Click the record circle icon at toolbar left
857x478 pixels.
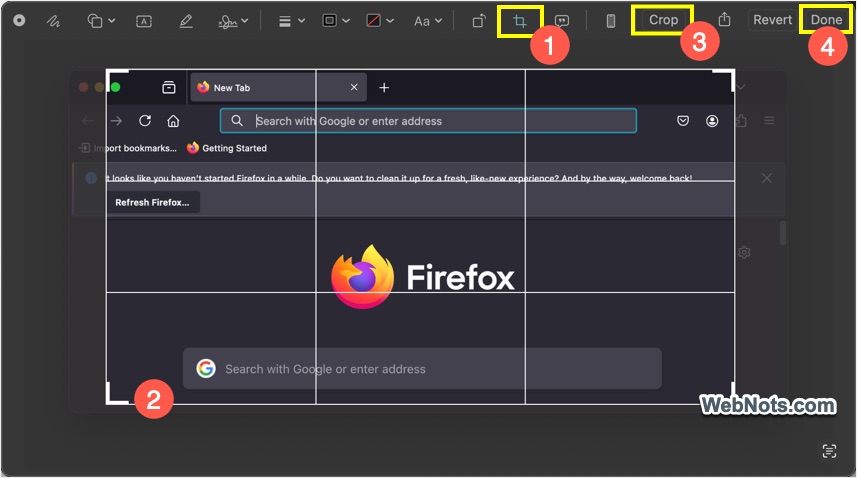(19, 21)
